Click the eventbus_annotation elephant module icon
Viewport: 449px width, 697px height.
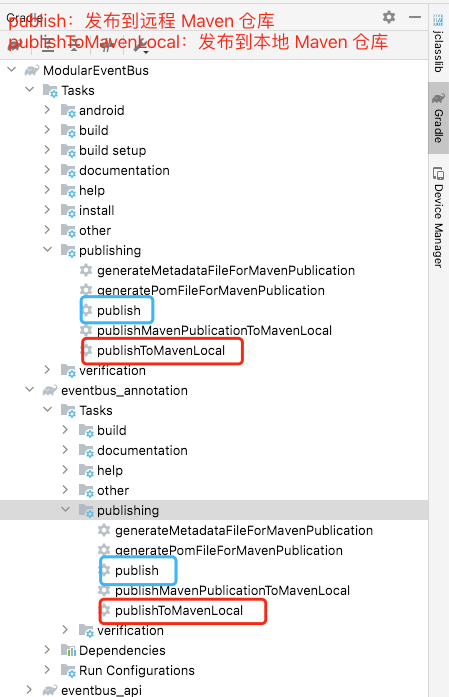pos(50,390)
